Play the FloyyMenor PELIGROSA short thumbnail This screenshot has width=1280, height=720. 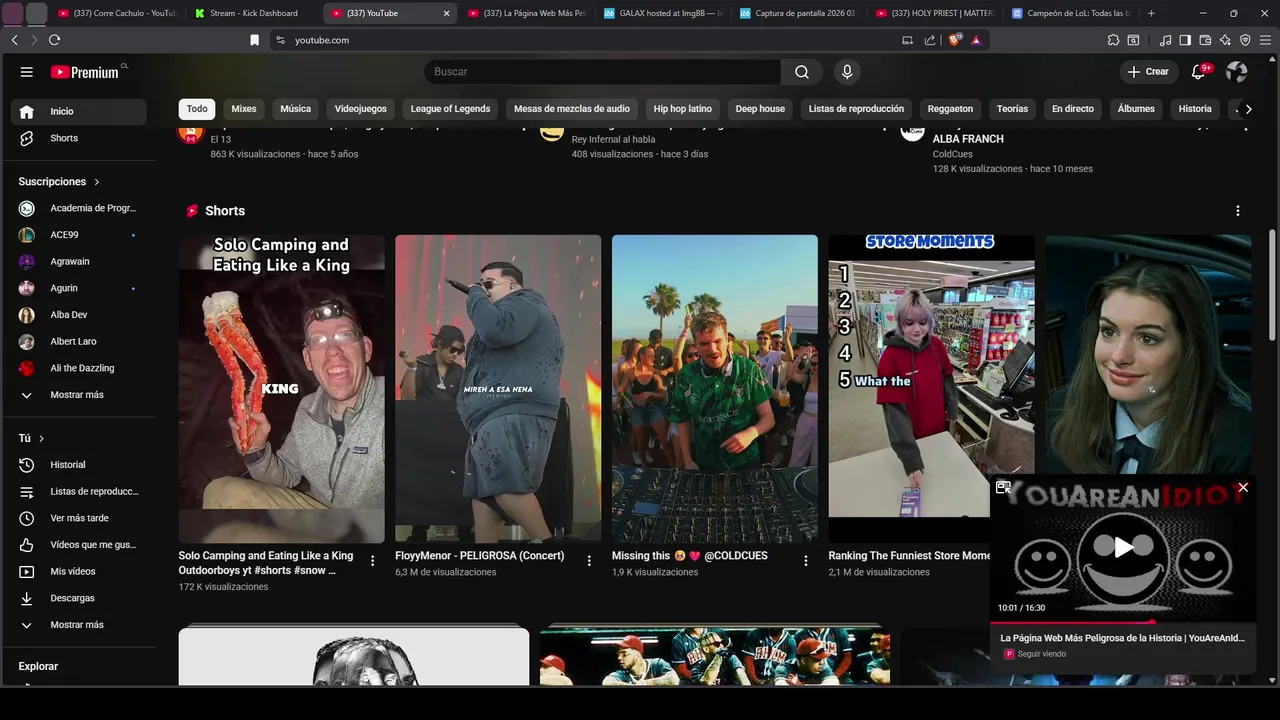coord(498,389)
